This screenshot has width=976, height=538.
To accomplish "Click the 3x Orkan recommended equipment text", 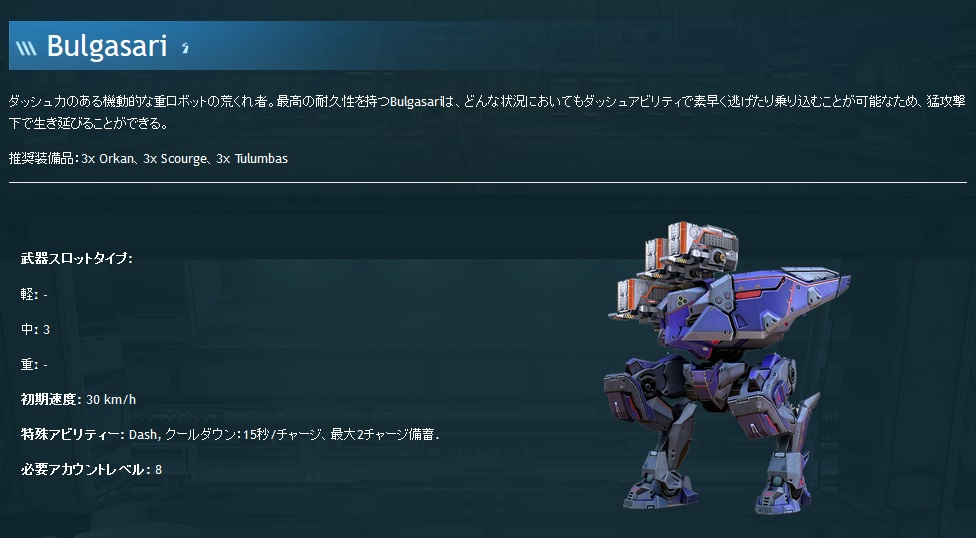I will click(x=106, y=159).
